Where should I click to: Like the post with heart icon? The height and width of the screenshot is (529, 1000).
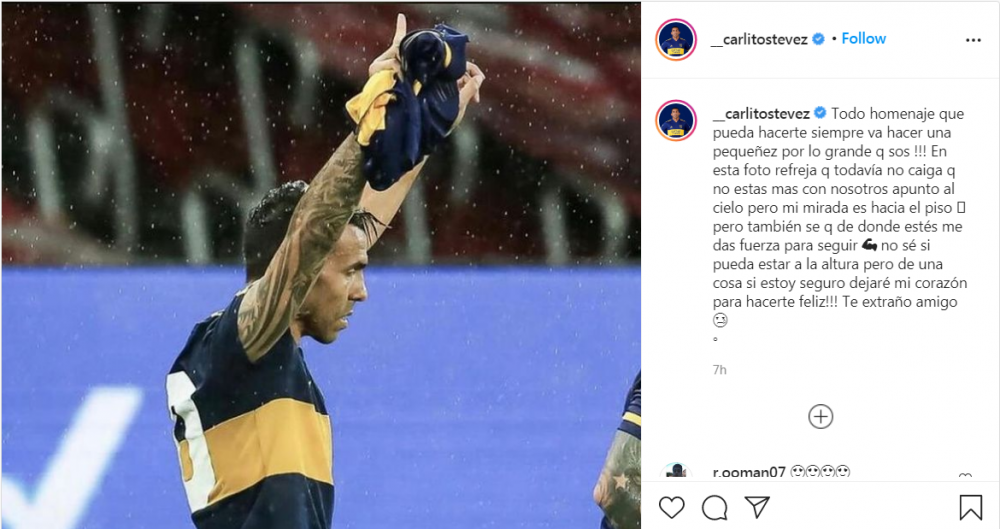click(x=672, y=508)
